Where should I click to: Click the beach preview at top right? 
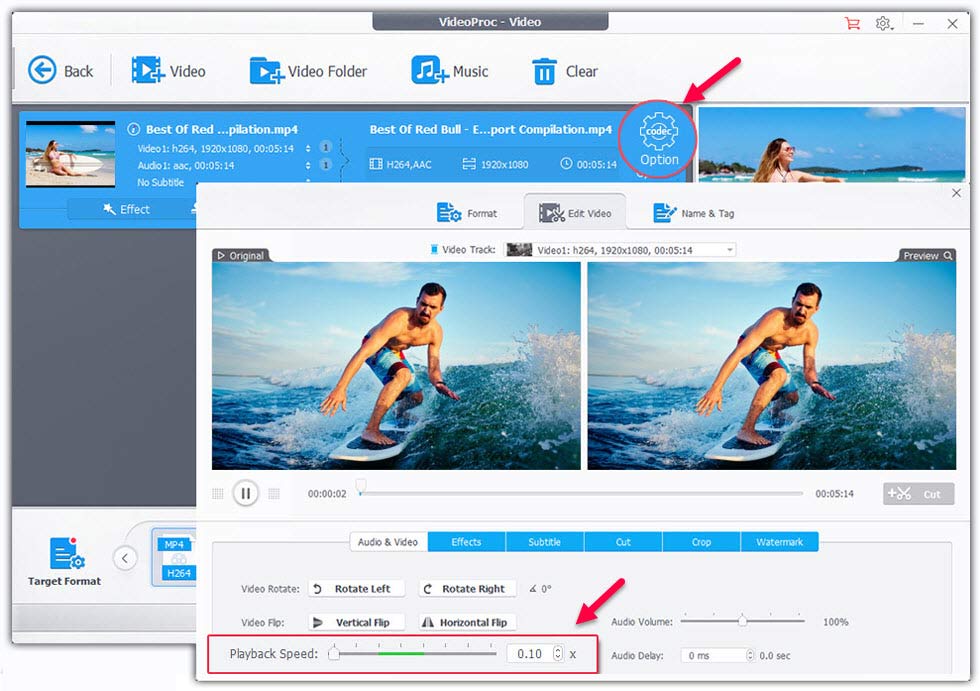[x=831, y=144]
